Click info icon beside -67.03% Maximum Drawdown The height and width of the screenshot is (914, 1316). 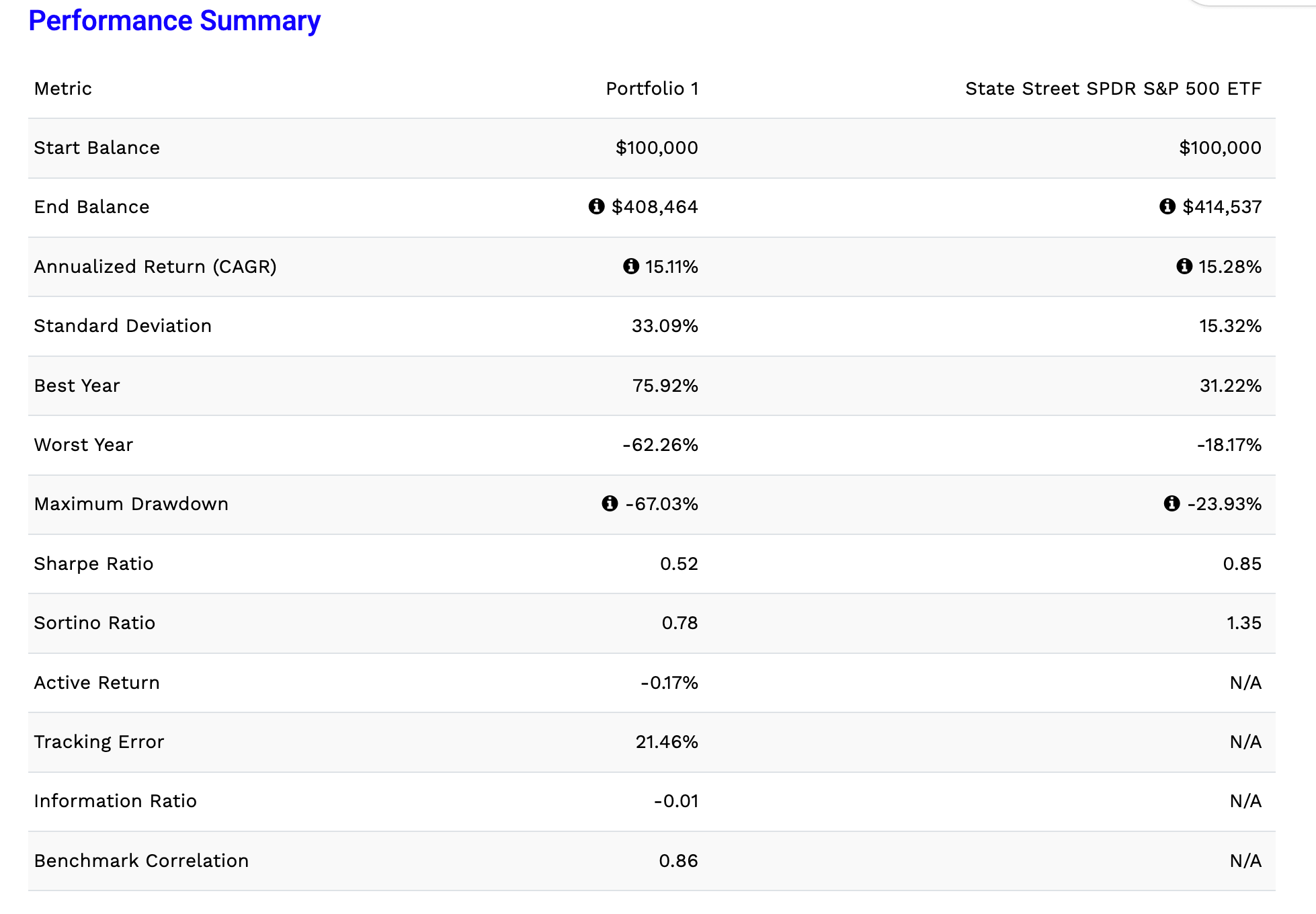pyautogui.click(x=610, y=503)
